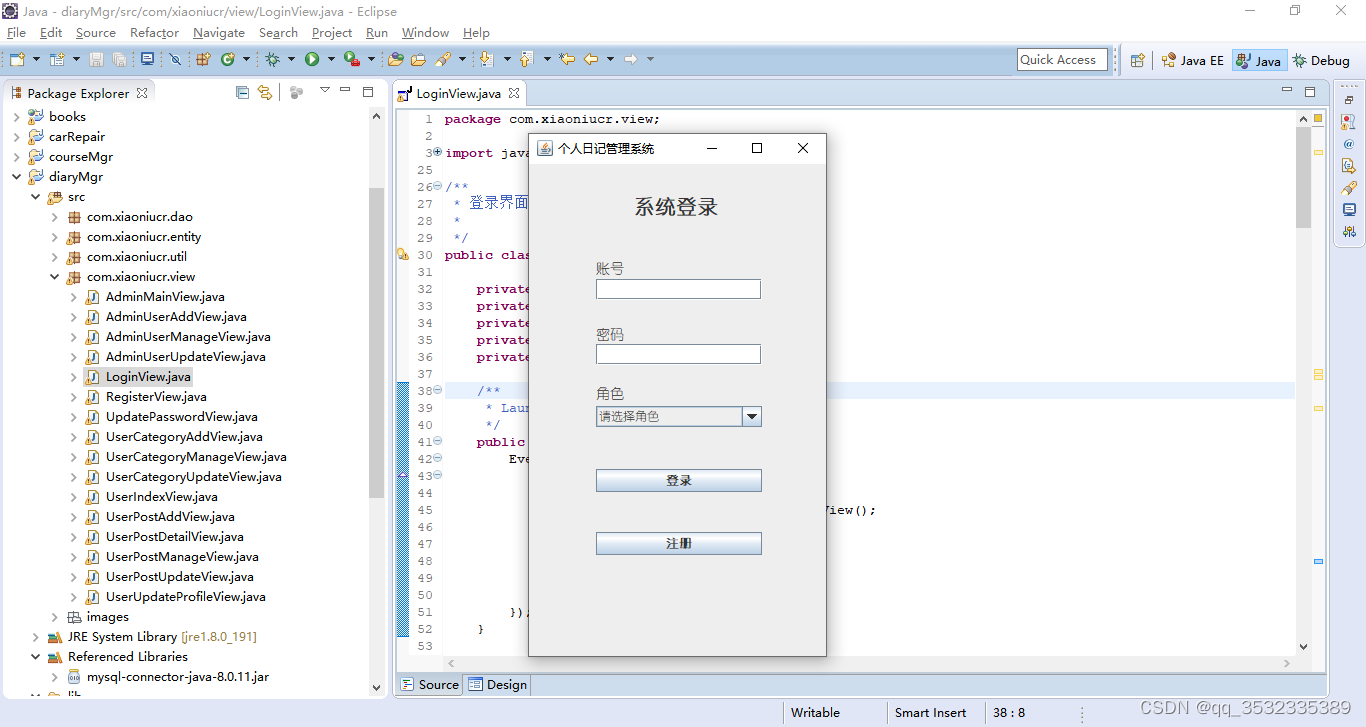Expand the books project node
The width and height of the screenshot is (1366, 727).
click(16, 117)
